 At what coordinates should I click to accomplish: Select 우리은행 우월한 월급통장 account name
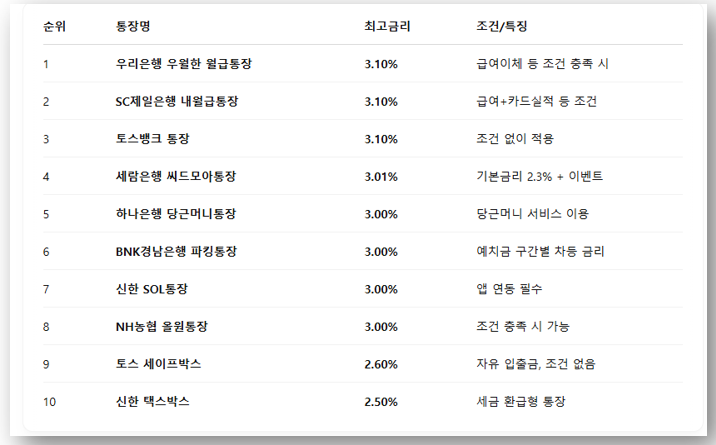tap(184, 63)
